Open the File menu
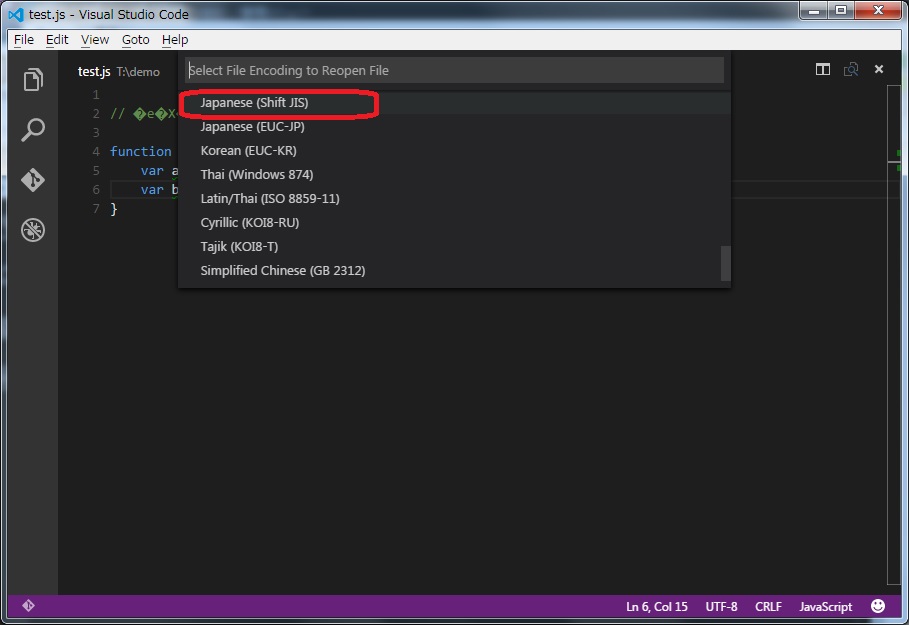The height and width of the screenshot is (625, 909). pyautogui.click(x=23, y=40)
